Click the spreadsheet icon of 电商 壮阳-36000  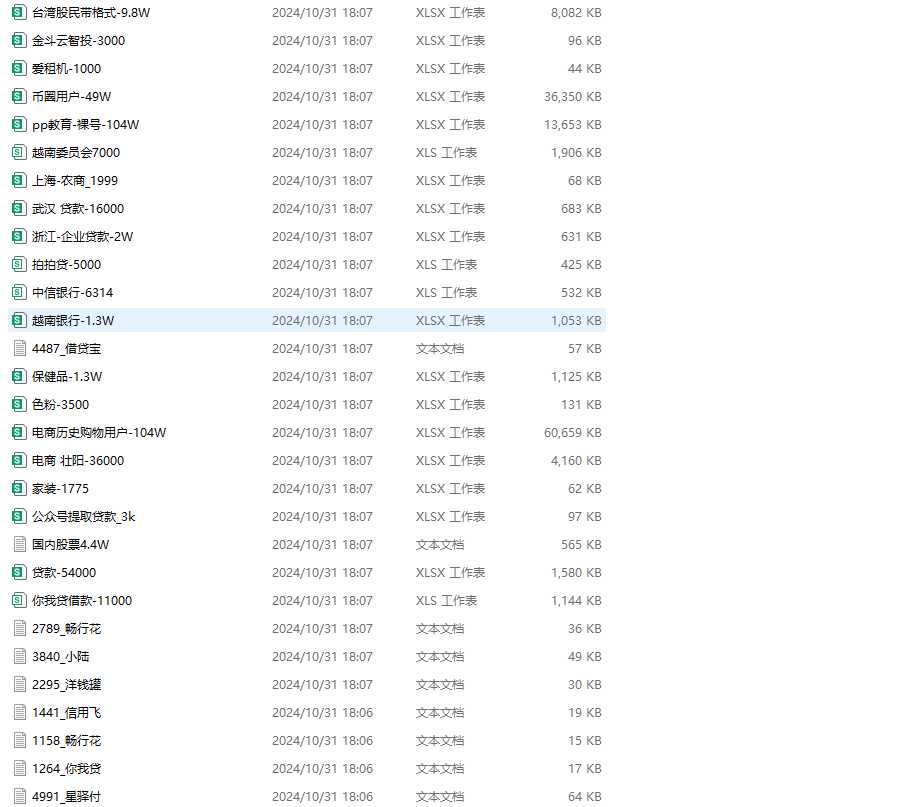[x=19, y=460]
